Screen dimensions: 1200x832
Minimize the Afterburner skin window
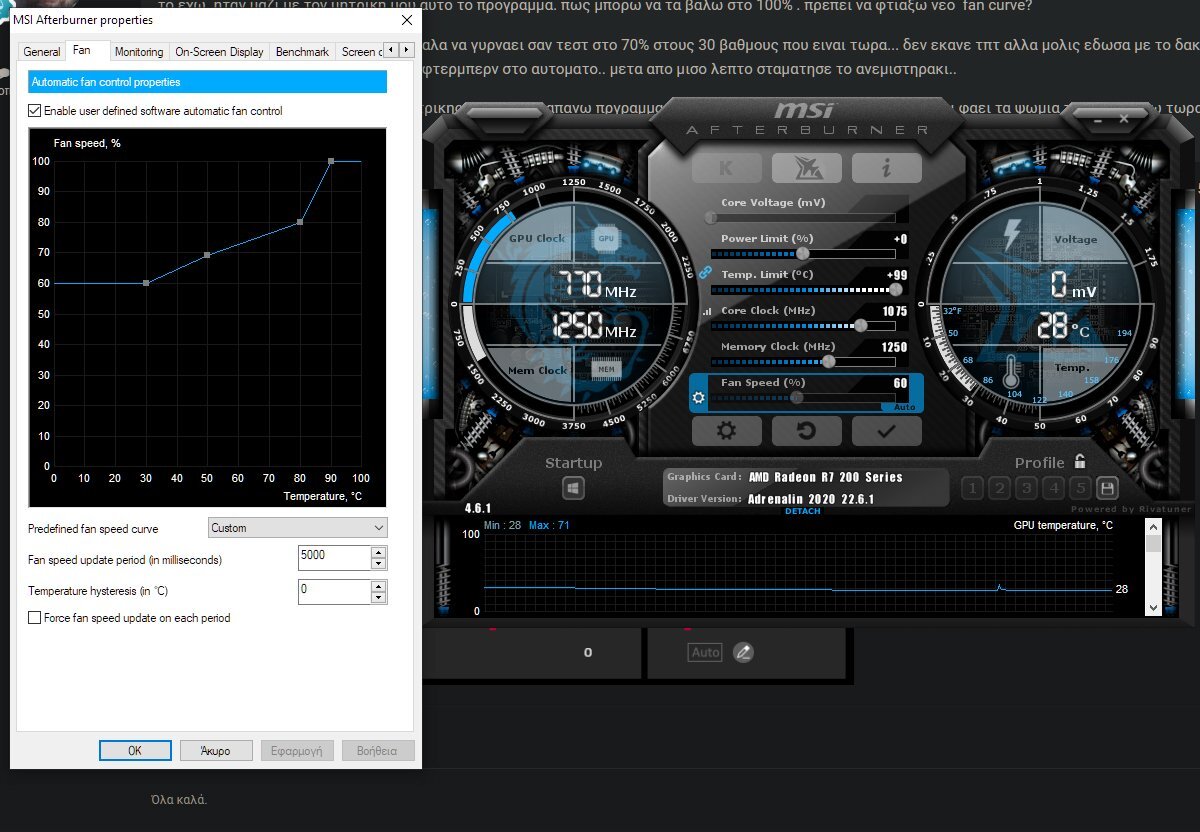coord(1097,119)
